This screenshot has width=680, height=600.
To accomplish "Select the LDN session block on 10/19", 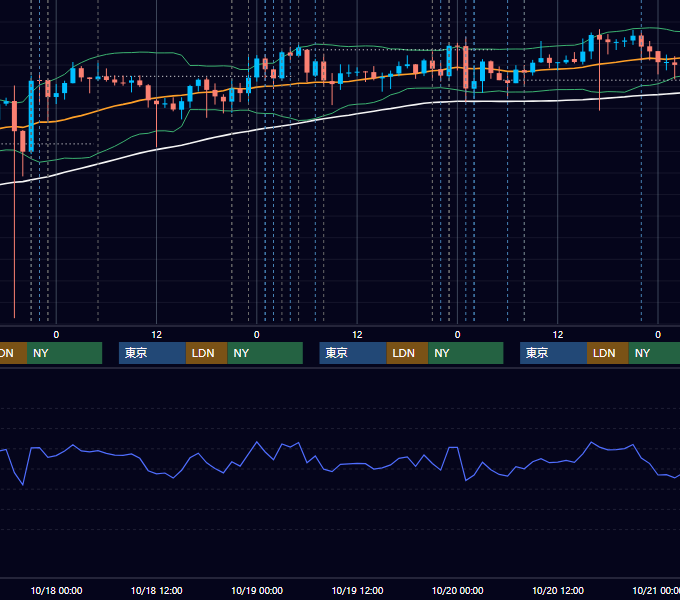I will [407, 353].
